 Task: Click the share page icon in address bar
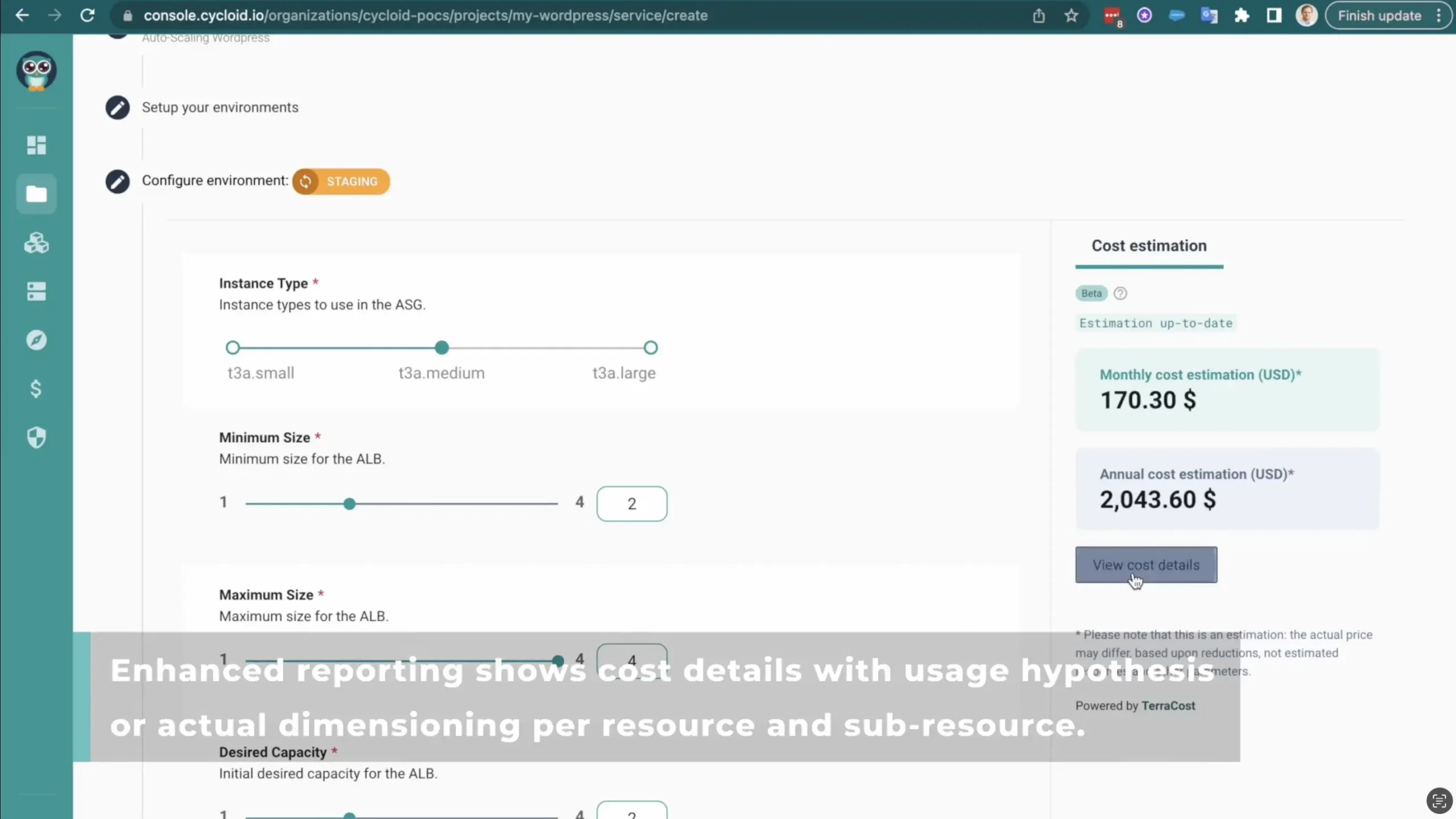[x=1039, y=15]
